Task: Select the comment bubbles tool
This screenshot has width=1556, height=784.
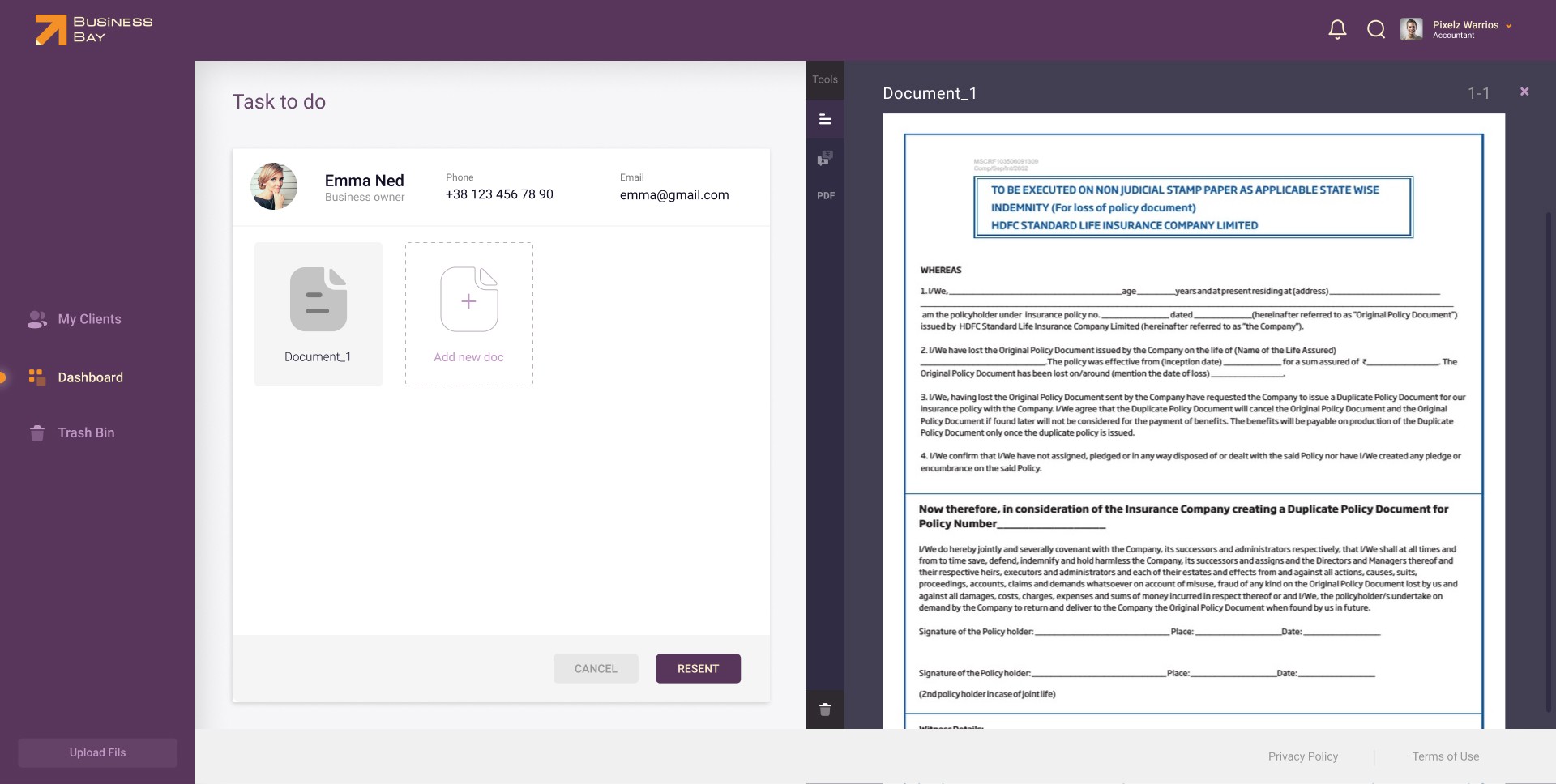Action: (x=825, y=158)
